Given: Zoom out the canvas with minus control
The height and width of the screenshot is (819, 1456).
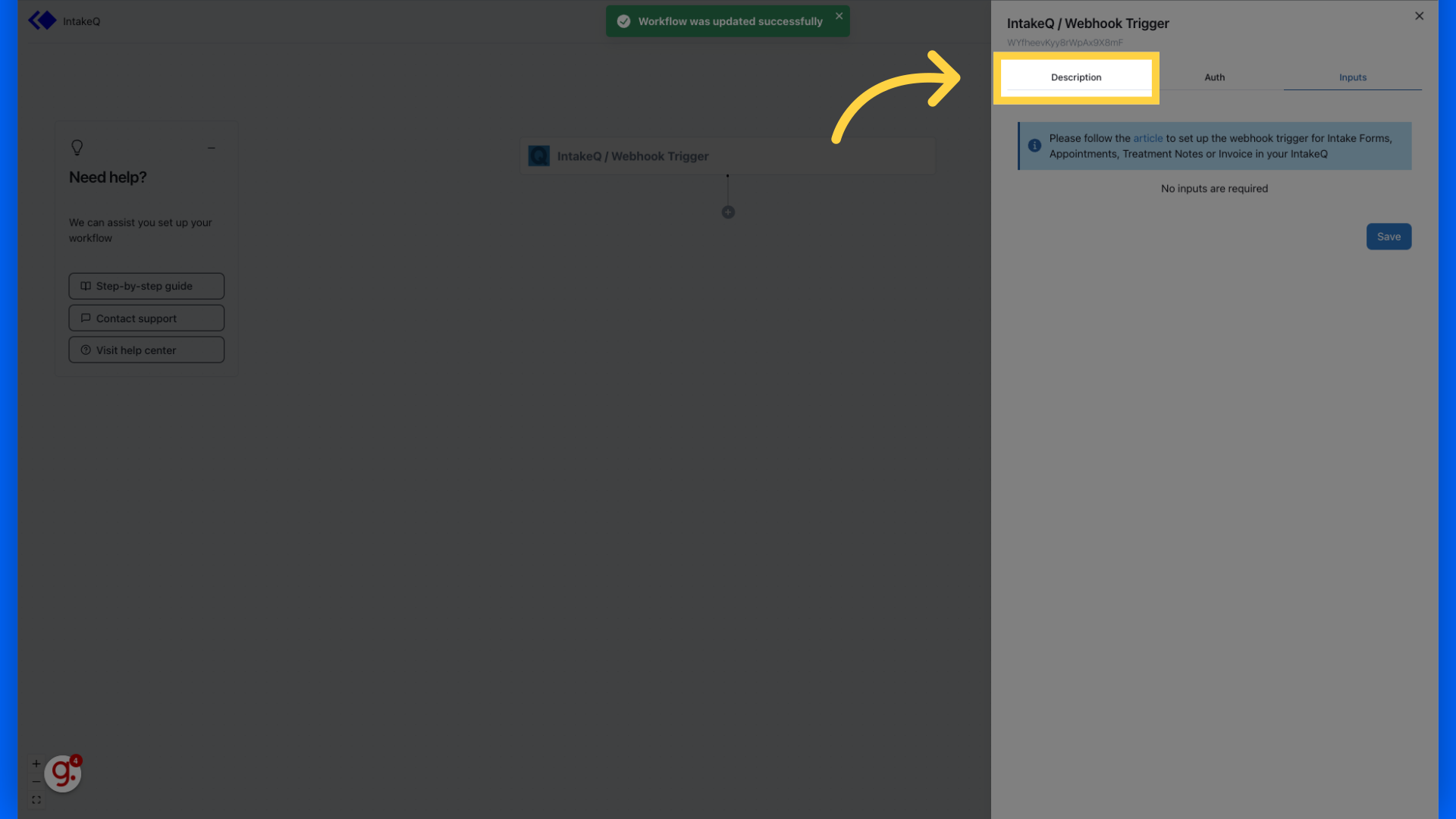Looking at the screenshot, I should point(36,782).
